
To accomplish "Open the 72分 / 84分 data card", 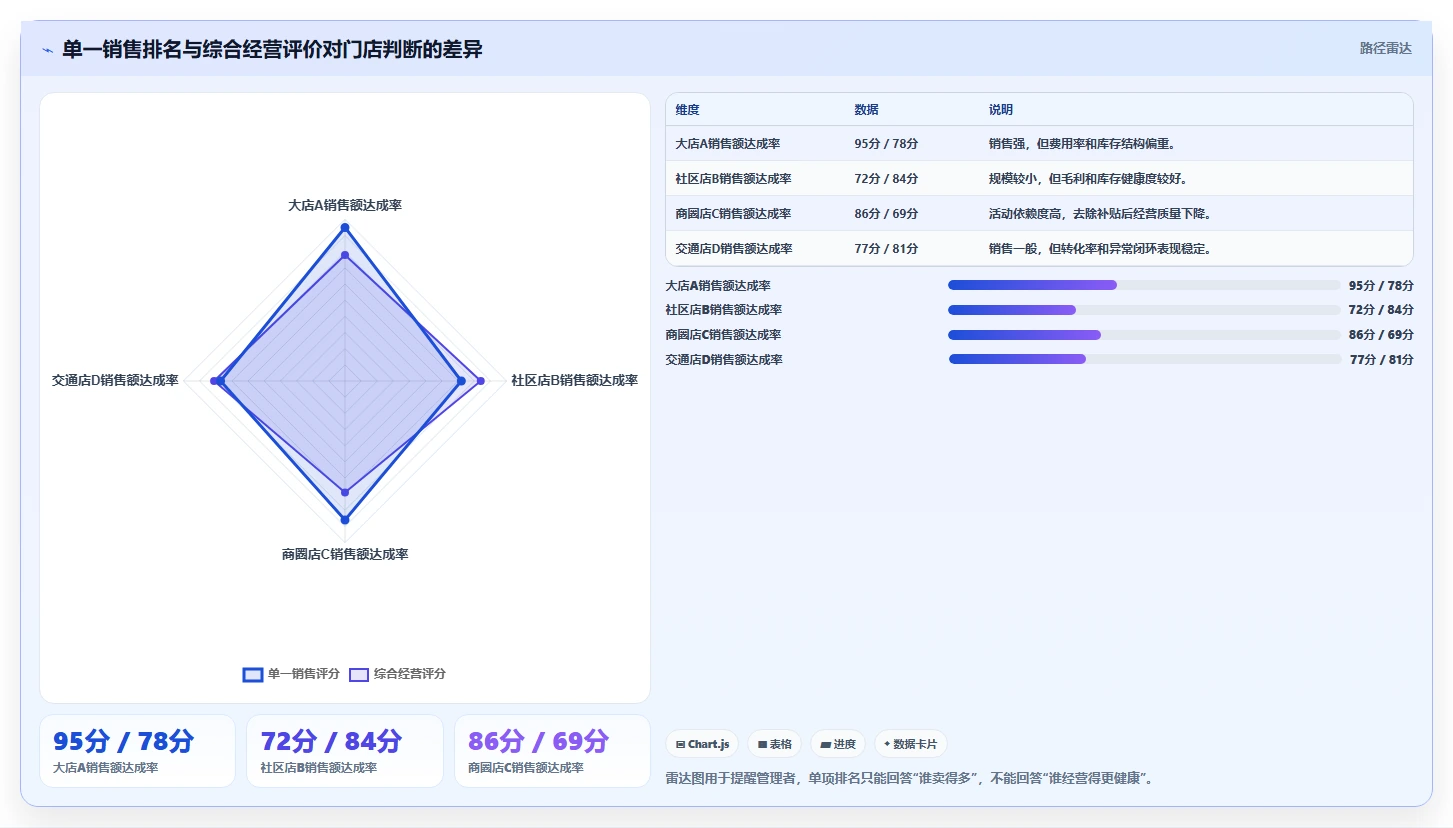I will coord(345,751).
